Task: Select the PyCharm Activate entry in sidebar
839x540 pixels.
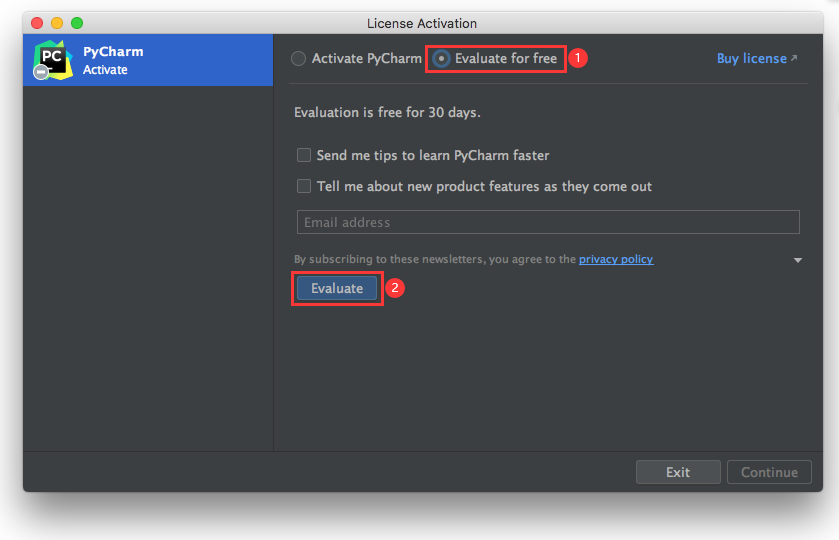Action: [148, 60]
